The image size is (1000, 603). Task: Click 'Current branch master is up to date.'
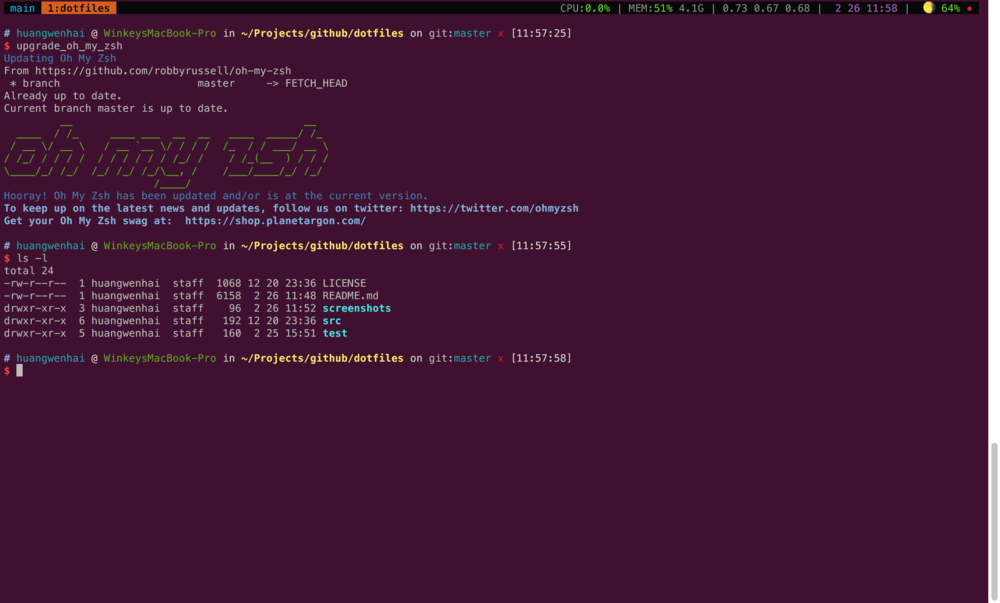coord(116,108)
